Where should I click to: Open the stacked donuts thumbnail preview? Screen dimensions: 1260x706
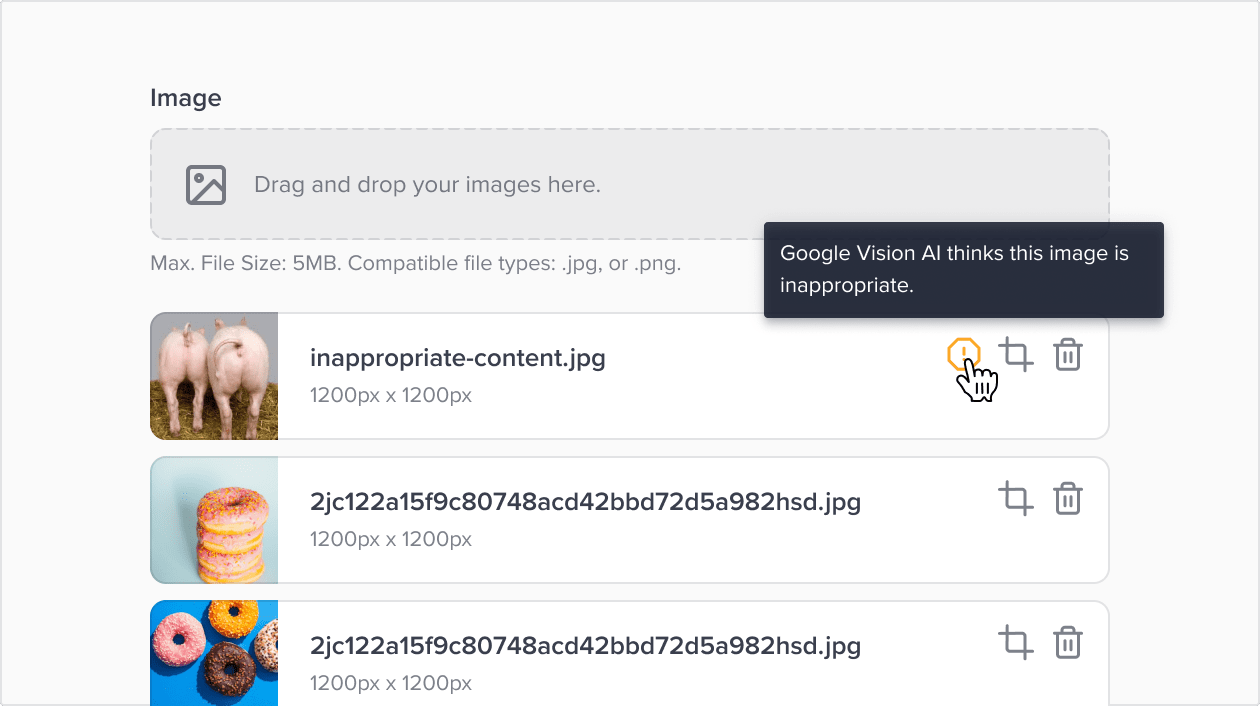pyautogui.click(x=213, y=520)
